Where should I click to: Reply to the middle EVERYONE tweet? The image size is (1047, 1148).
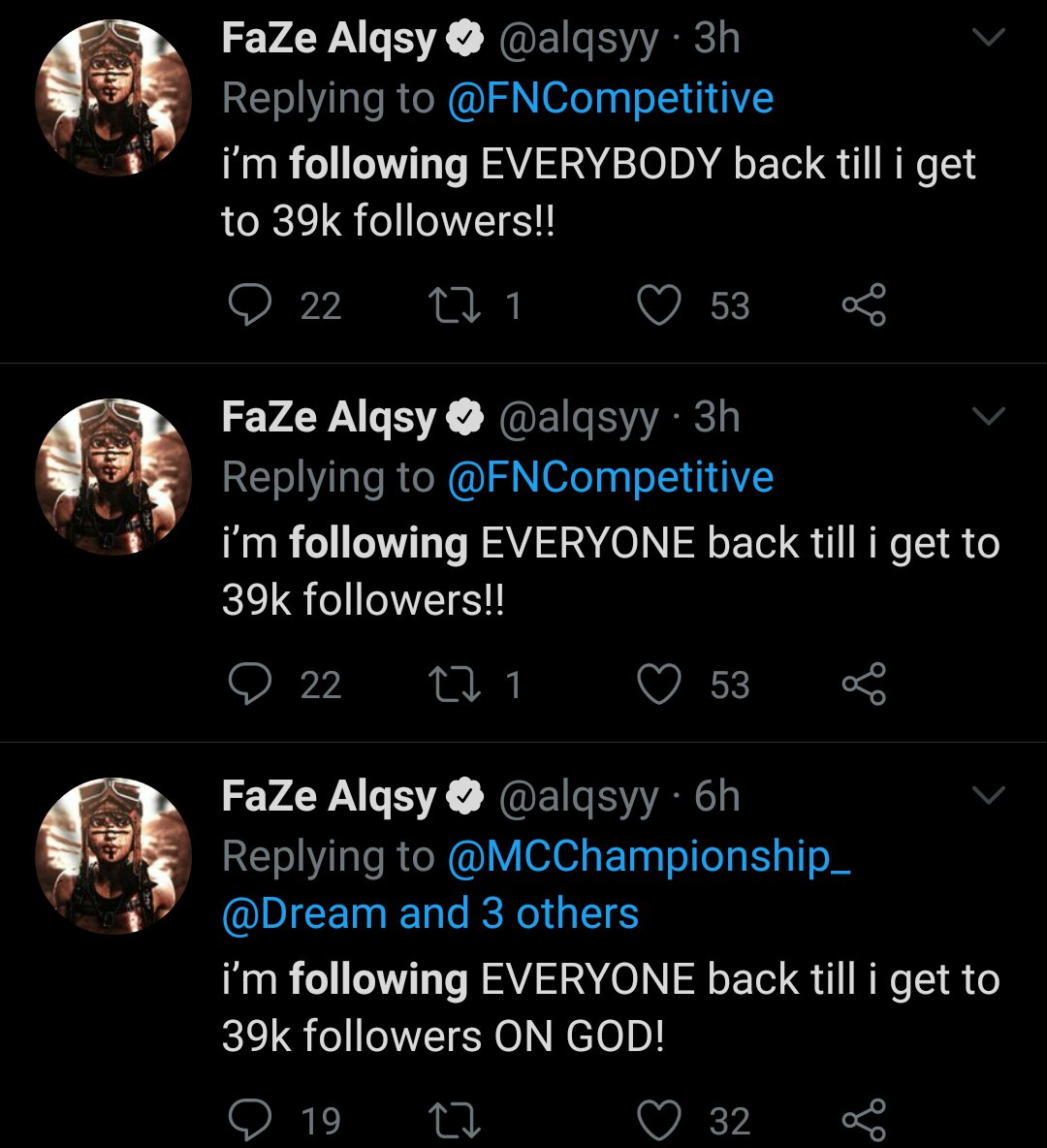(x=250, y=685)
